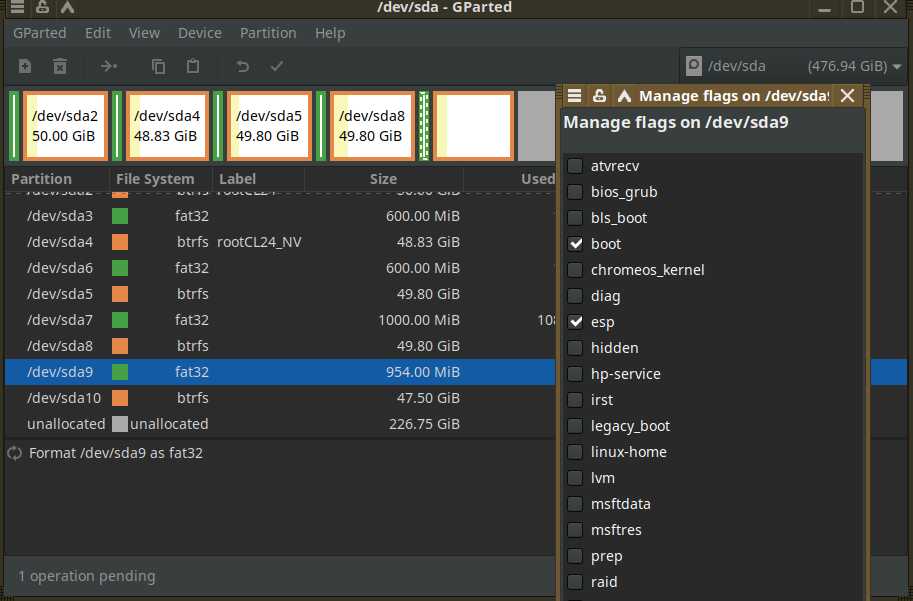This screenshot has height=601, width=913.
Task: Undo the last pending operation
Action: tap(242, 66)
